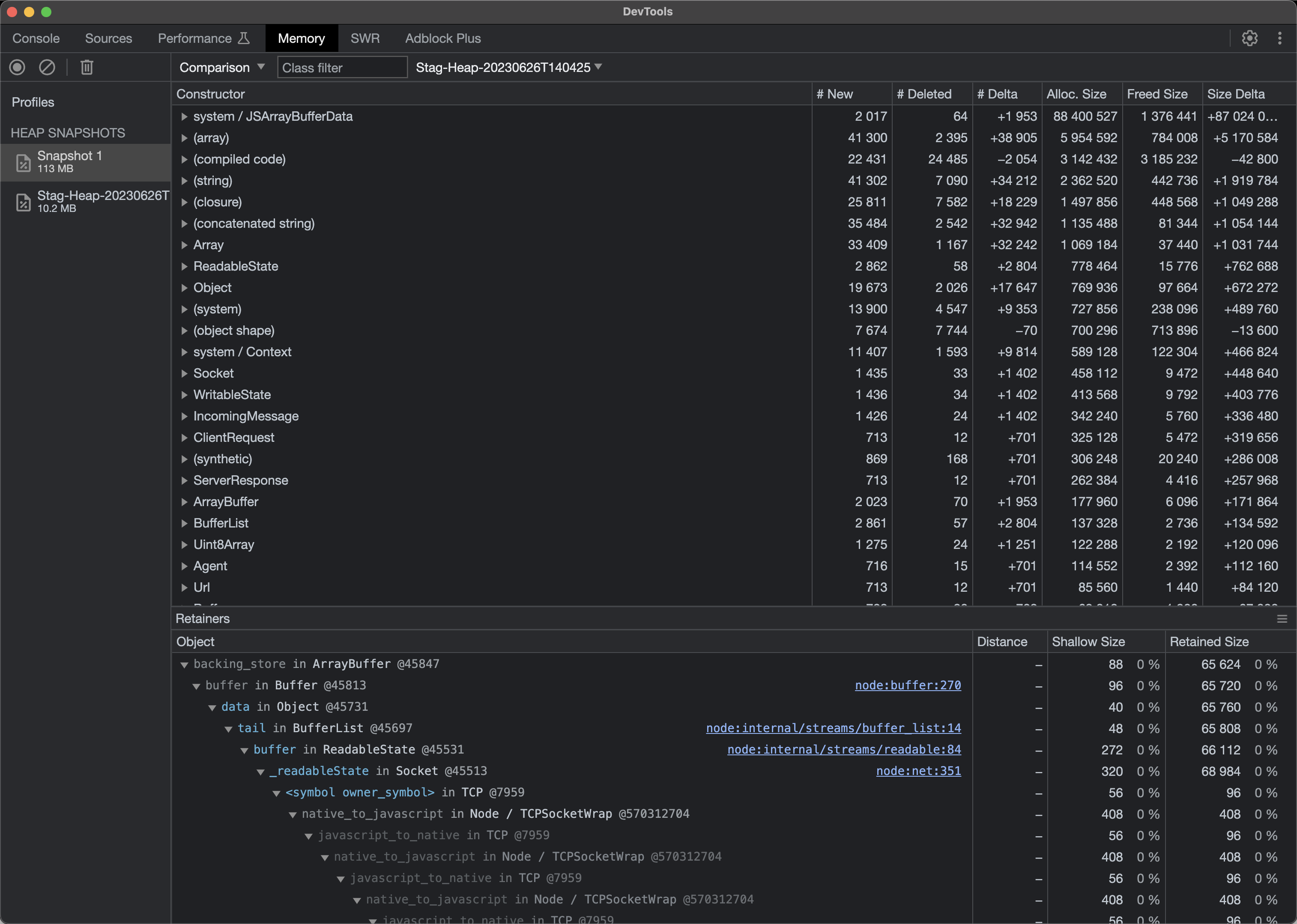1297x924 pixels.
Task: Click the flask icon beside Performance
Action: coord(244,38)
